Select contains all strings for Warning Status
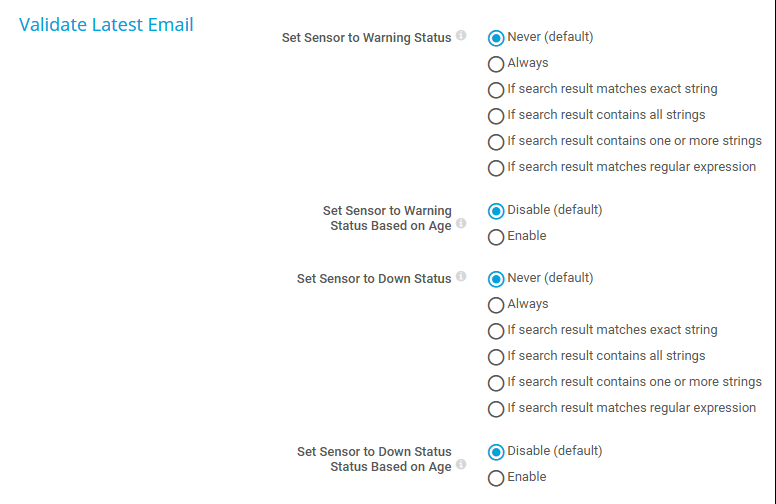 pos(495,116)
